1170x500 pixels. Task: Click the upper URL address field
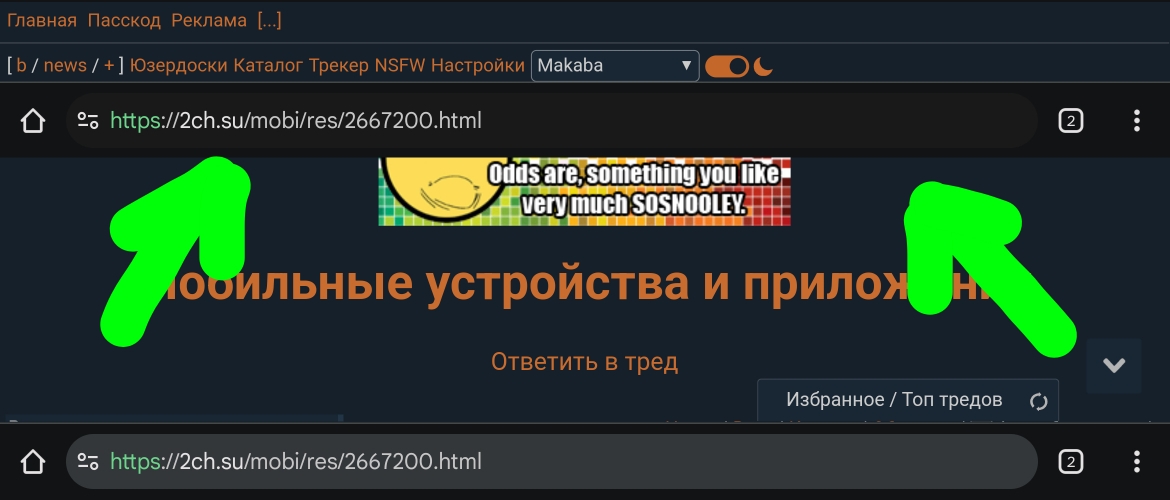(x=551, y=121)
